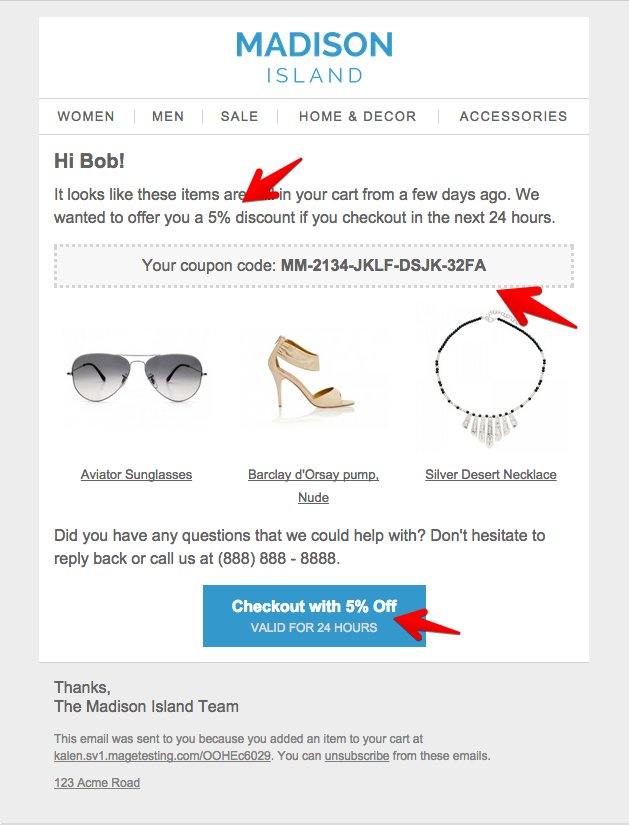The image size is (629, 825).
Task: Click the Silver Desert Necklace link
Action: click(x=490, y=475)
